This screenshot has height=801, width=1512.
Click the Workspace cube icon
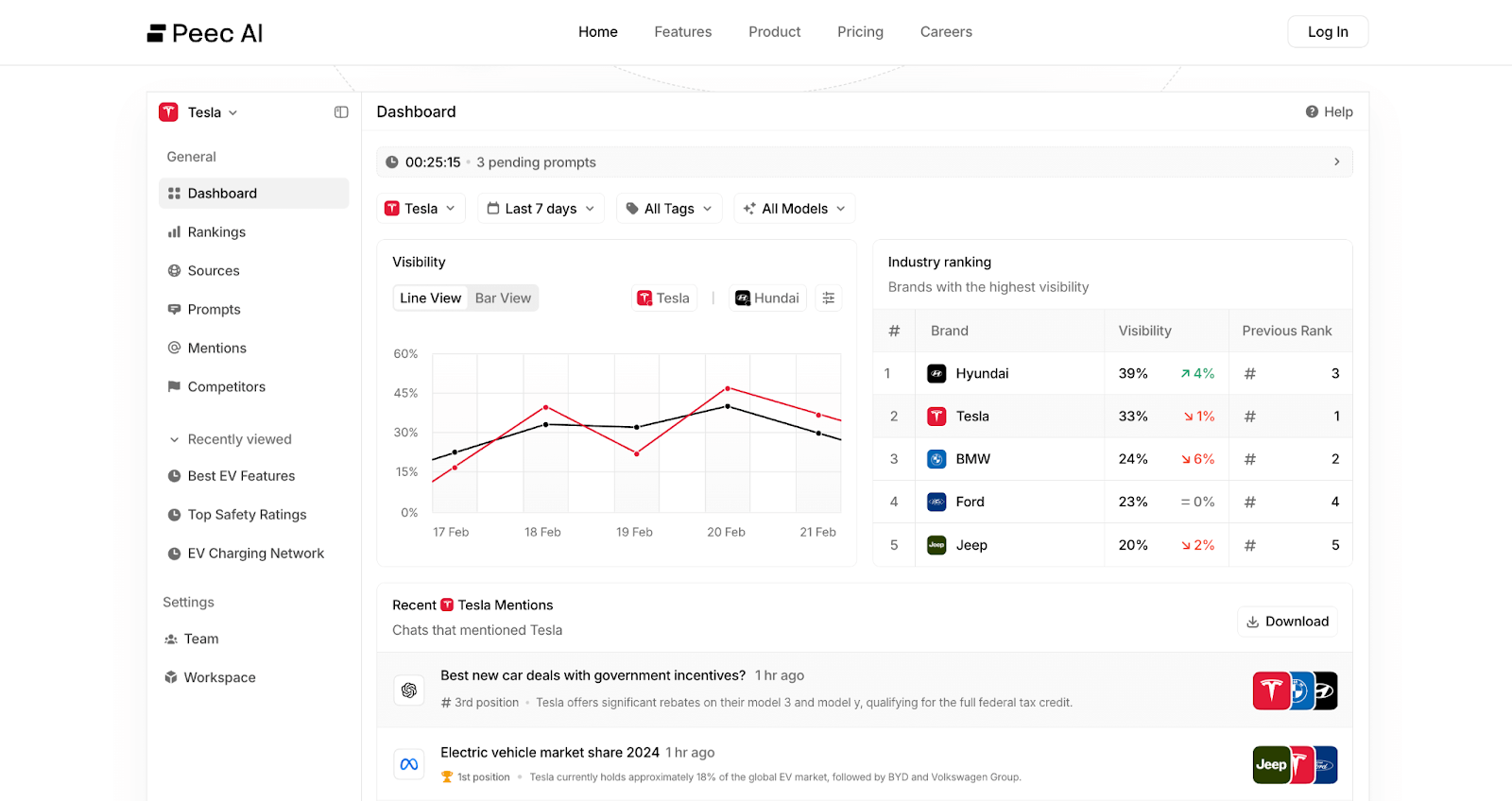point(171,678)
